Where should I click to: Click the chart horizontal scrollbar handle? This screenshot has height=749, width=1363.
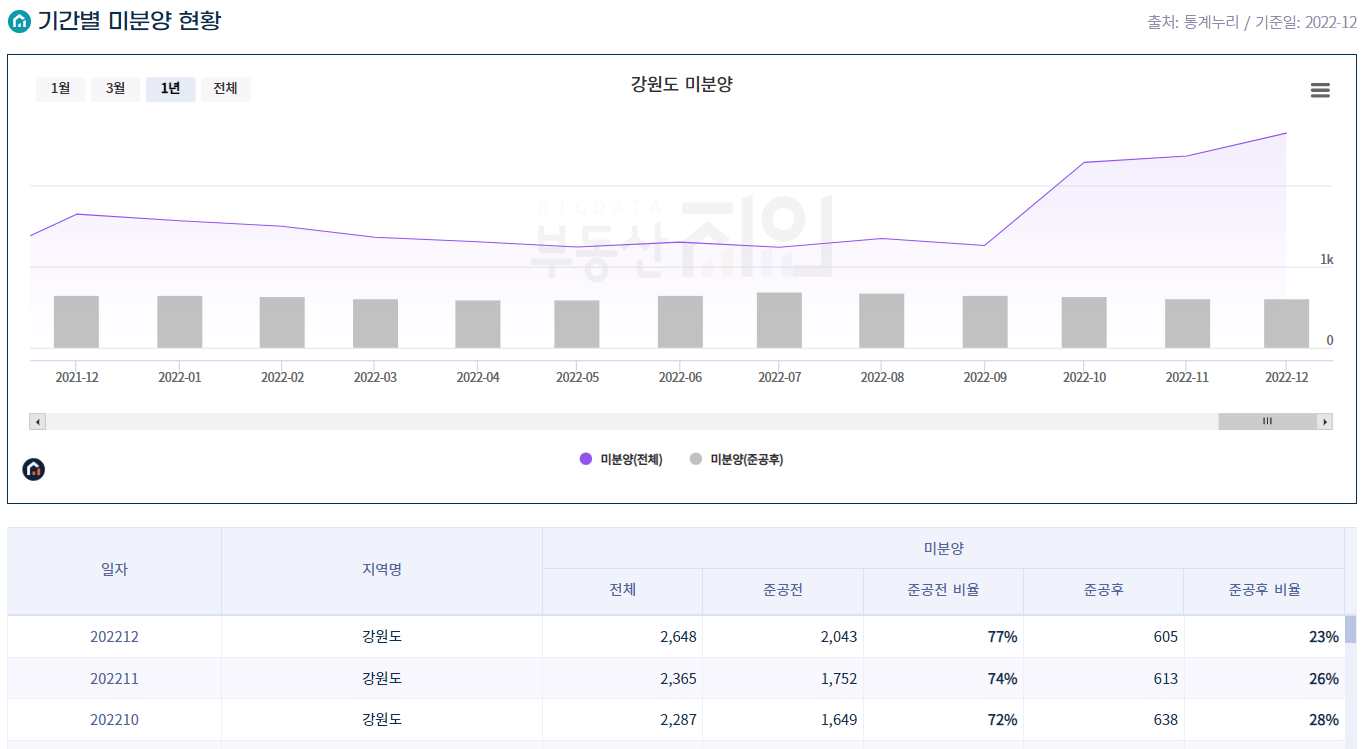point(1267,422)
